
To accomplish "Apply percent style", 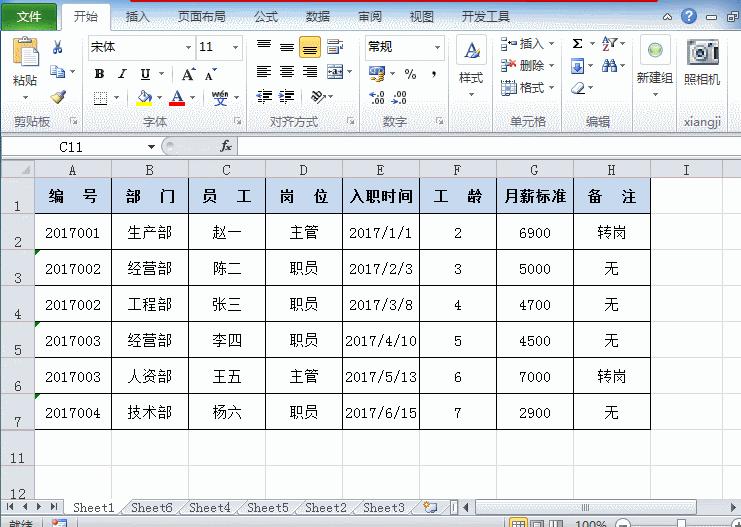I will click(x=410, y=74).
